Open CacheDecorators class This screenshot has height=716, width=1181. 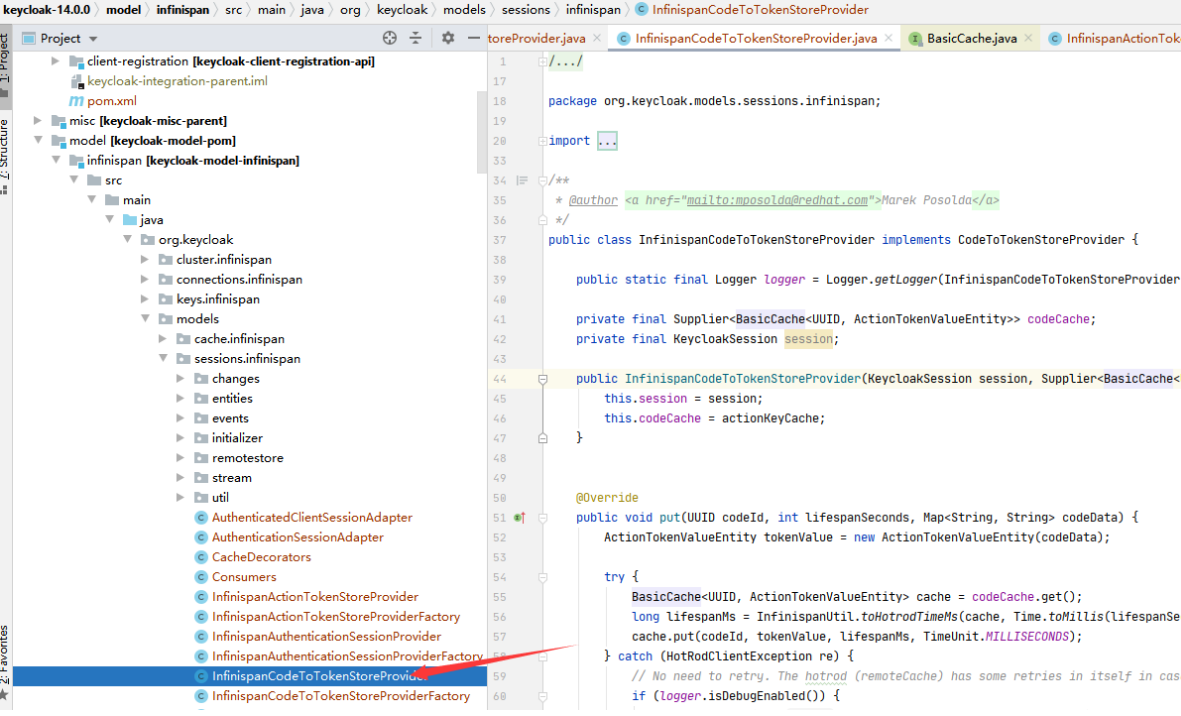[x=261, y=557]
